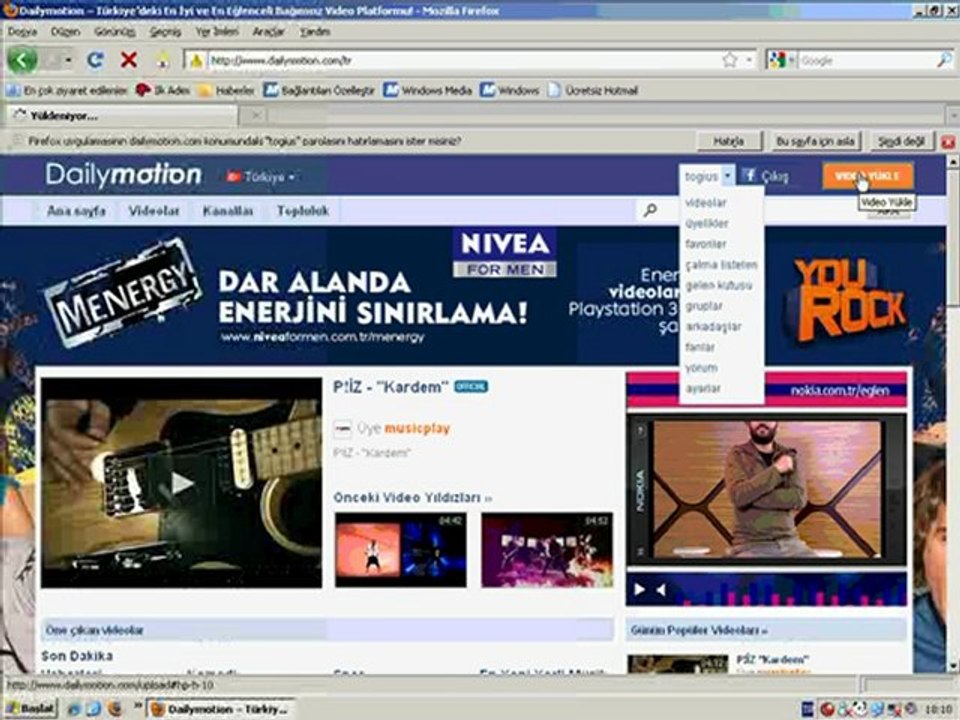Close the Yükleniyor tab
The width and height of the screenshot is (960, 720).
pos(257,114)
